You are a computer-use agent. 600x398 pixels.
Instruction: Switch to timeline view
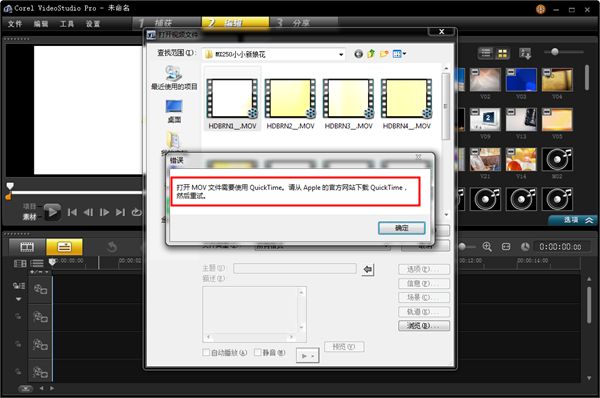click(x=64, y=247)
